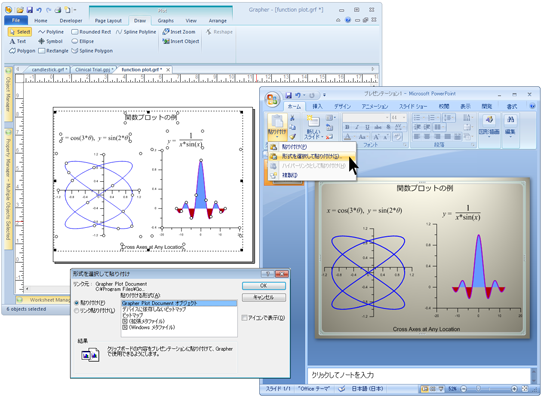The height and width of the screenshot is (400, 550).
Task: Activate the Select tool in Grapher
Action: pyautogui.click(x=20, y=32)
